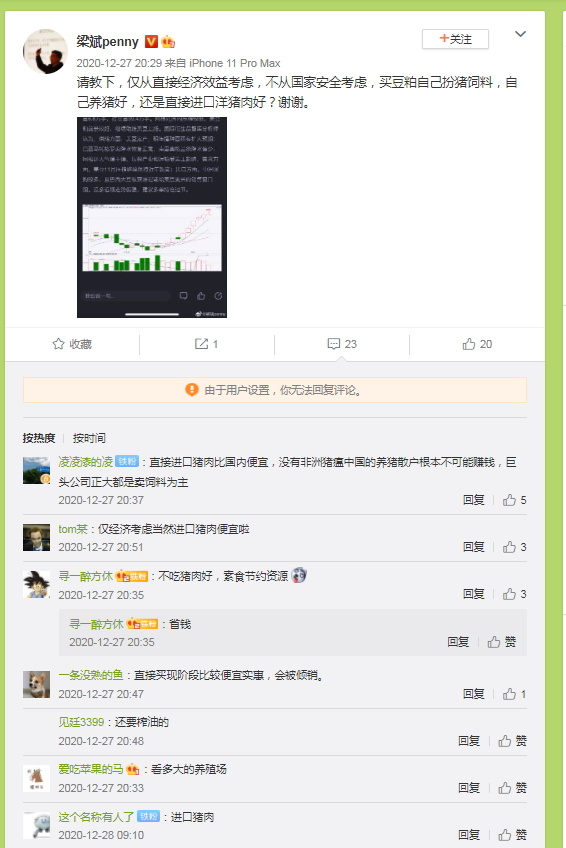The height and width of the screenshot is (848, 566).
Task: Like tom莱's comment thumbs-up icon
Action: click(x=509, y=547)
